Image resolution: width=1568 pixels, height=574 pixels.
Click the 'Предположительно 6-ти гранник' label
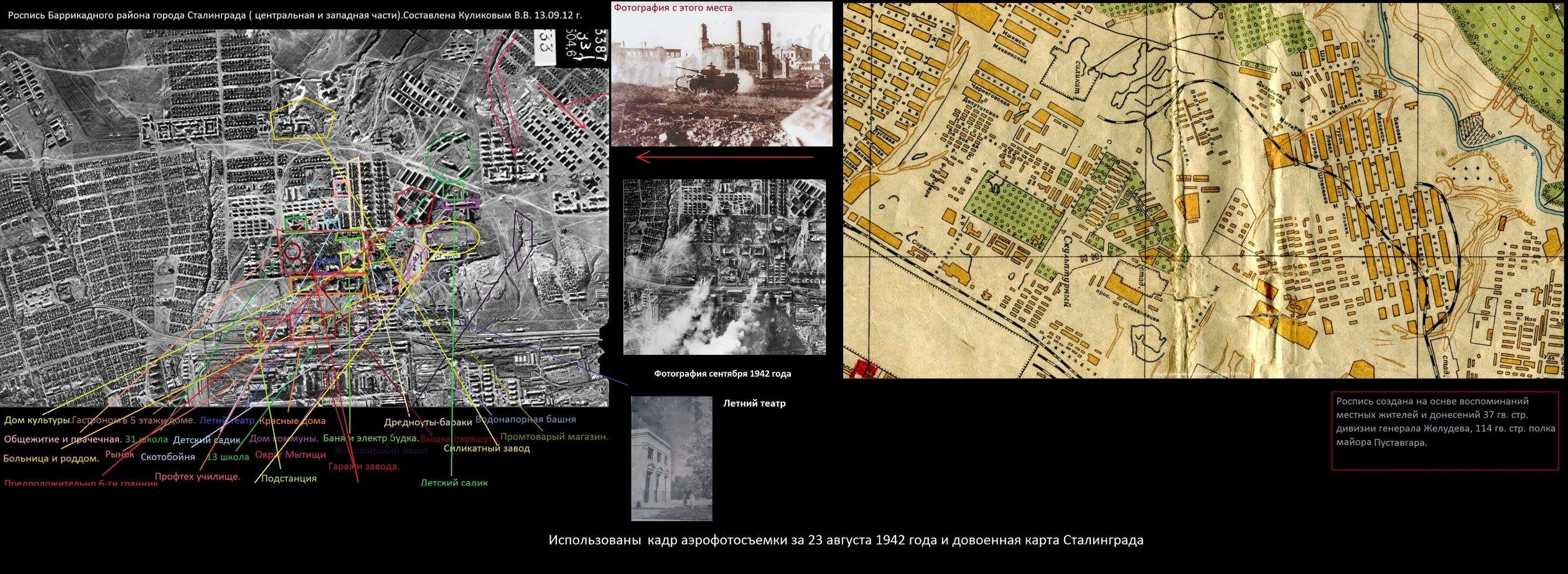pos(81,483)
